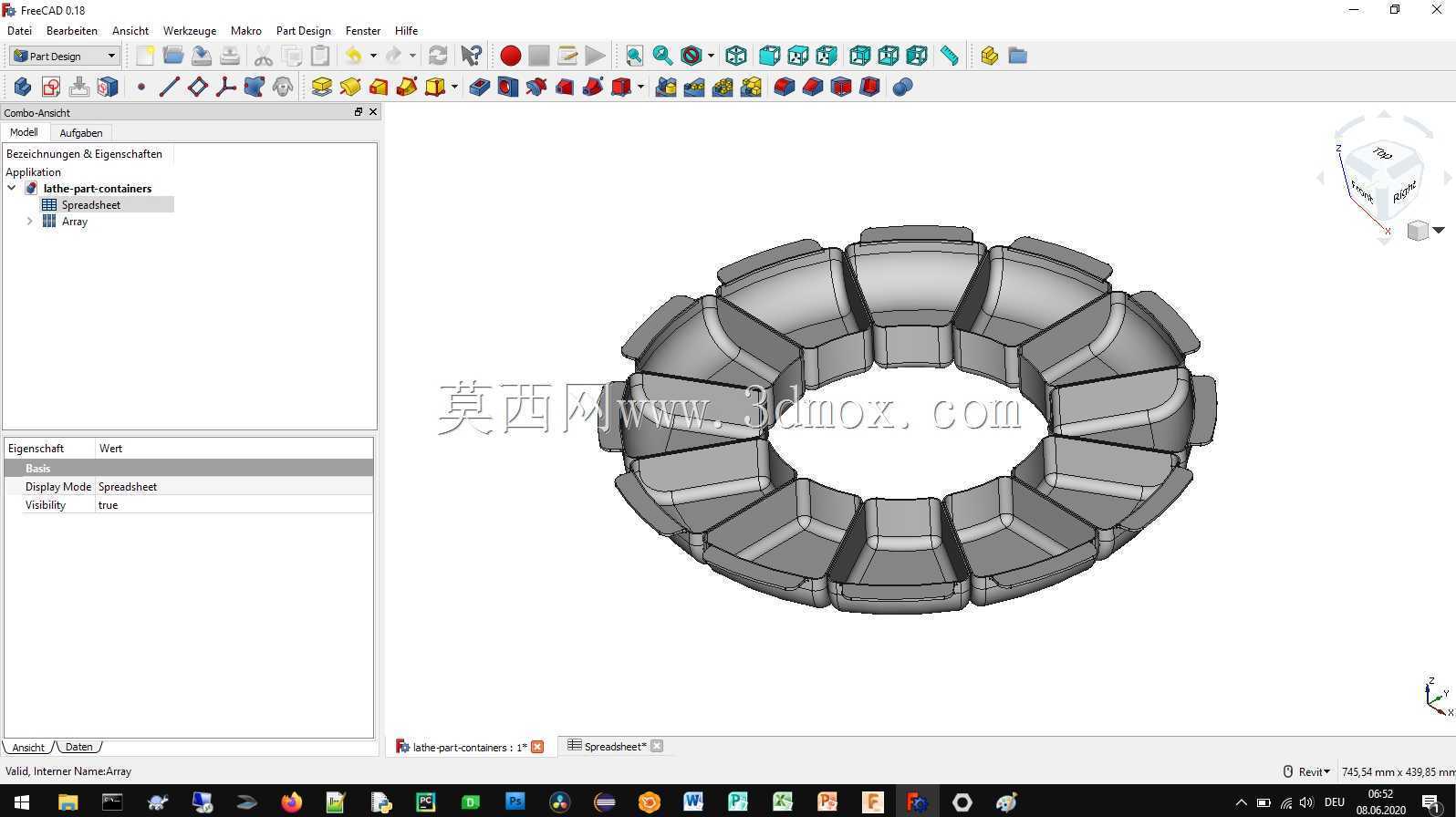Viewport: 1456px width, 817px height.
Task: Collapse the lathe-part-containers document node
Action: point(12,188)
